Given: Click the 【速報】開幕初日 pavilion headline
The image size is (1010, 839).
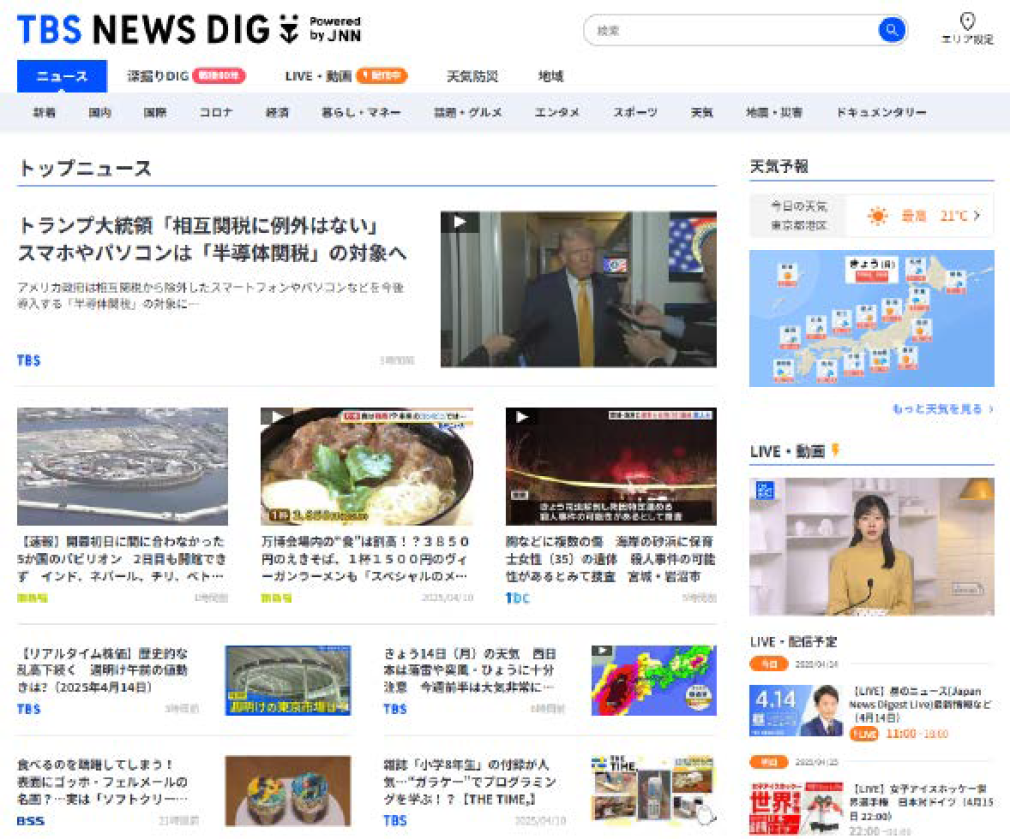Looking at the screenshot, I should pyautogui.click(x=122, y=558).
